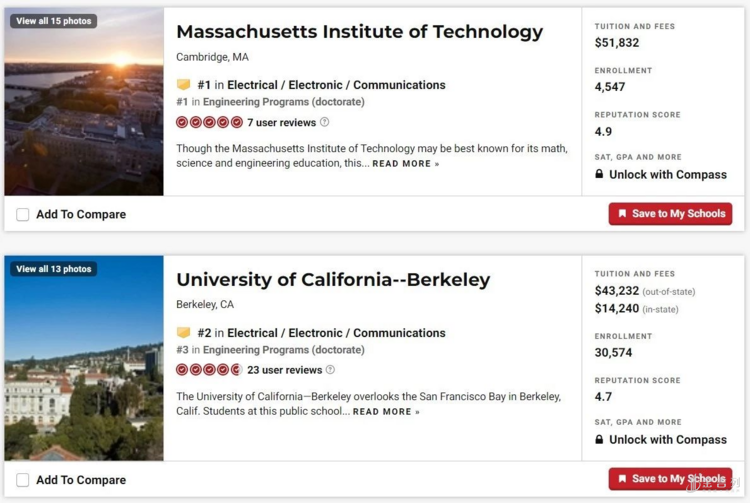View all 13 photos of Berkeley
Viewport: 750px width, 503px height.
click(x=53, y=269)
